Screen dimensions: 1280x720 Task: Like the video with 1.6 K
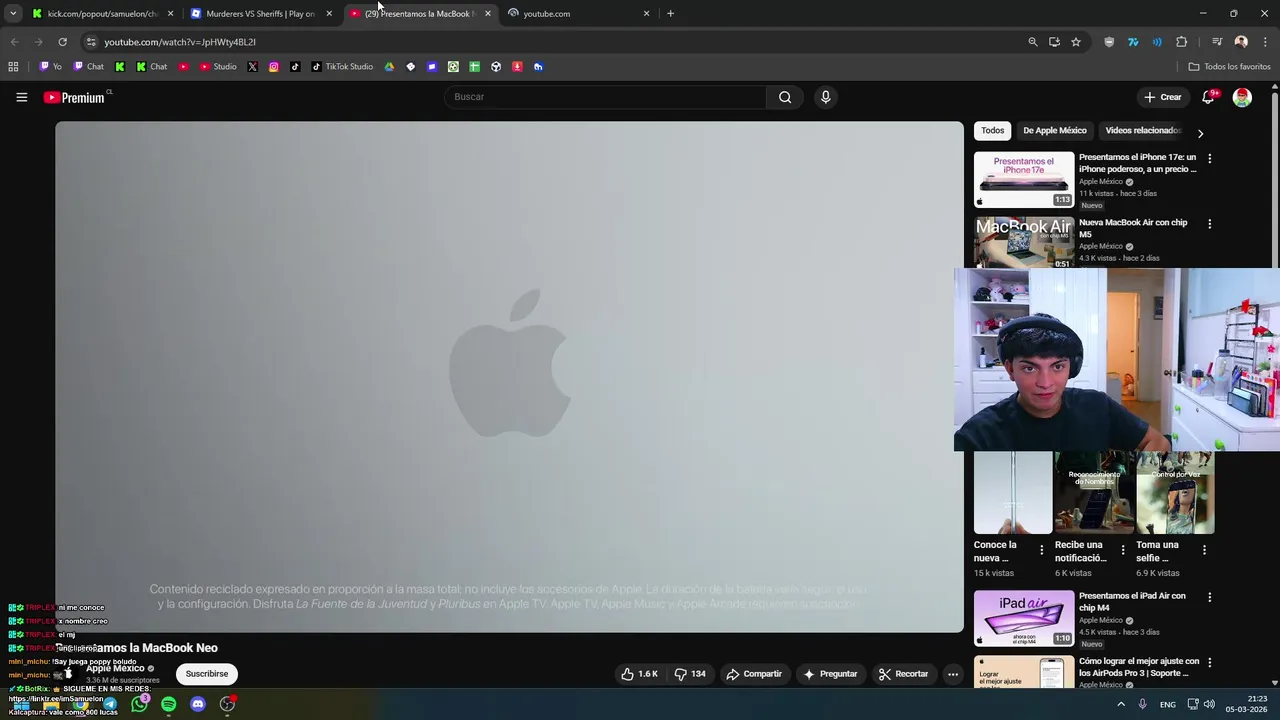pyautogui.click(x=640, y=674)
